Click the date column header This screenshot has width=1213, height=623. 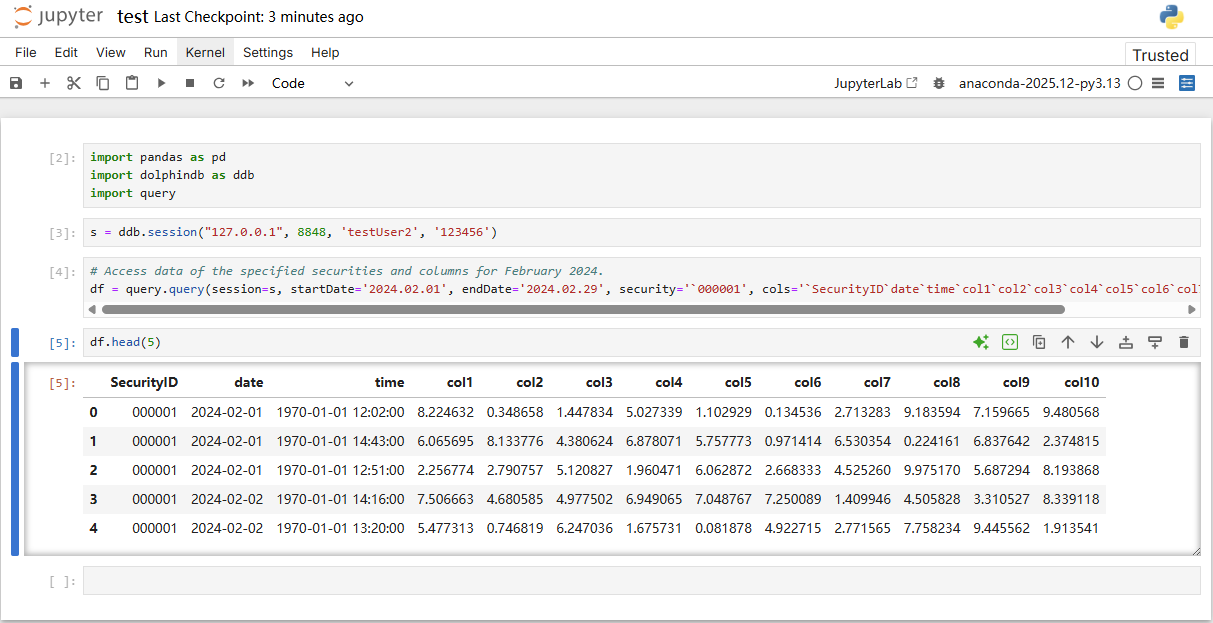point(249,382)
